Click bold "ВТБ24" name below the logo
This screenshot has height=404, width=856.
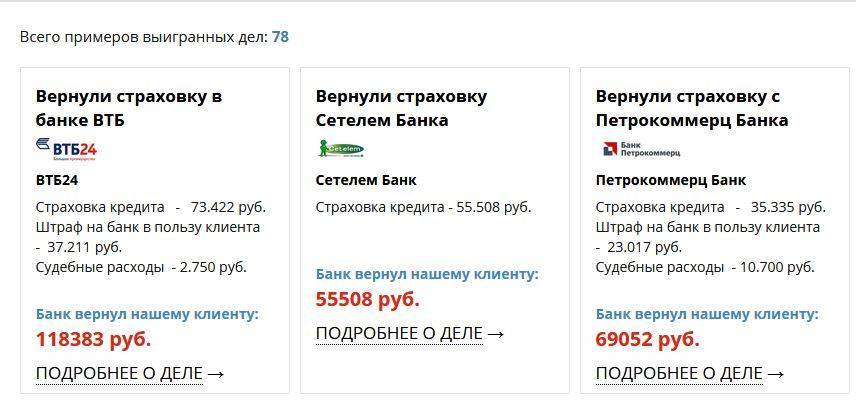coord(57,180)
